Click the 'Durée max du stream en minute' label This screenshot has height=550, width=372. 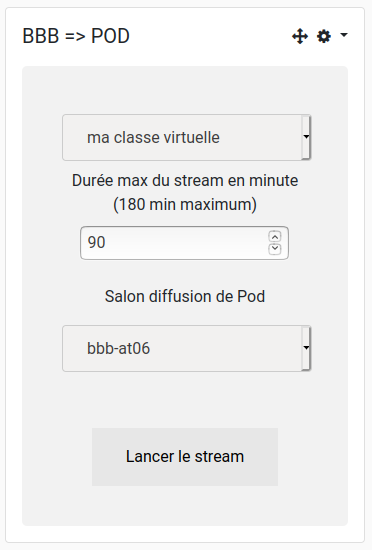(185, 181)
